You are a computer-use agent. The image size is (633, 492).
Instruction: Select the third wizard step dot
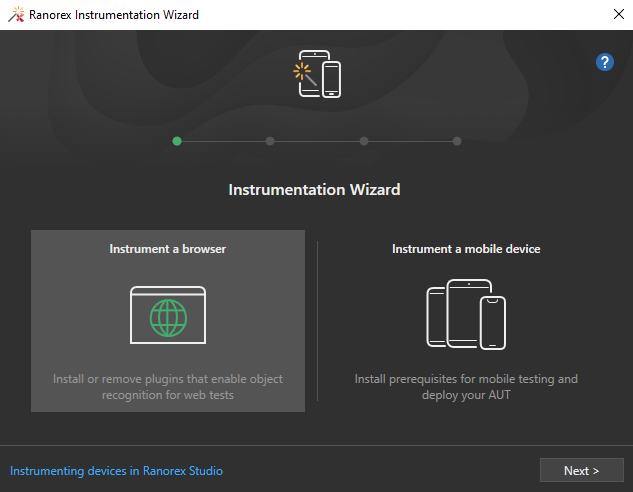364,141
